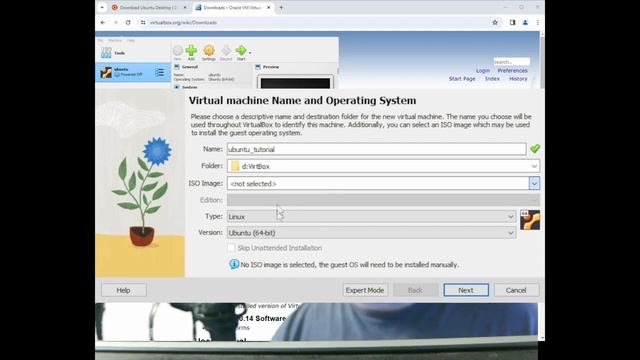The height and width of the screenshot is (360, 640).
Task: Toggle Skip Unattended Installation checkbox
Action: (x=231, y=248)
